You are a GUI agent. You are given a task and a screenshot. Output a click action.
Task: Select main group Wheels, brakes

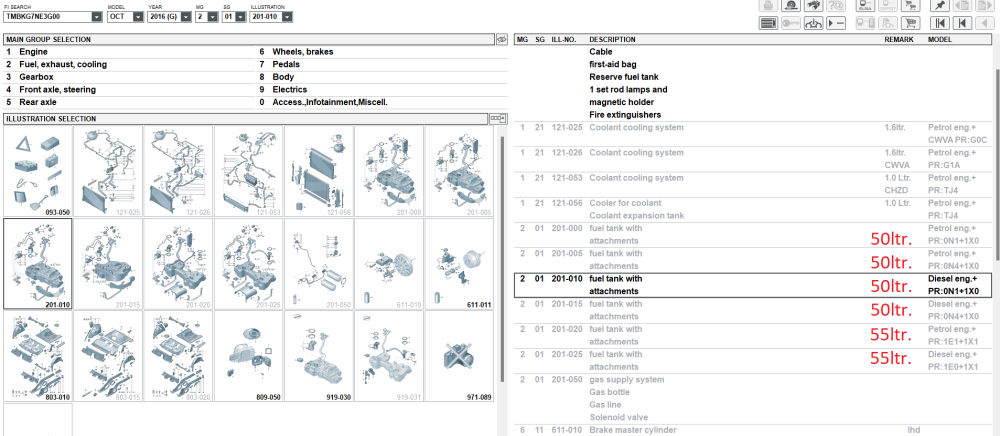coord(382,52)
